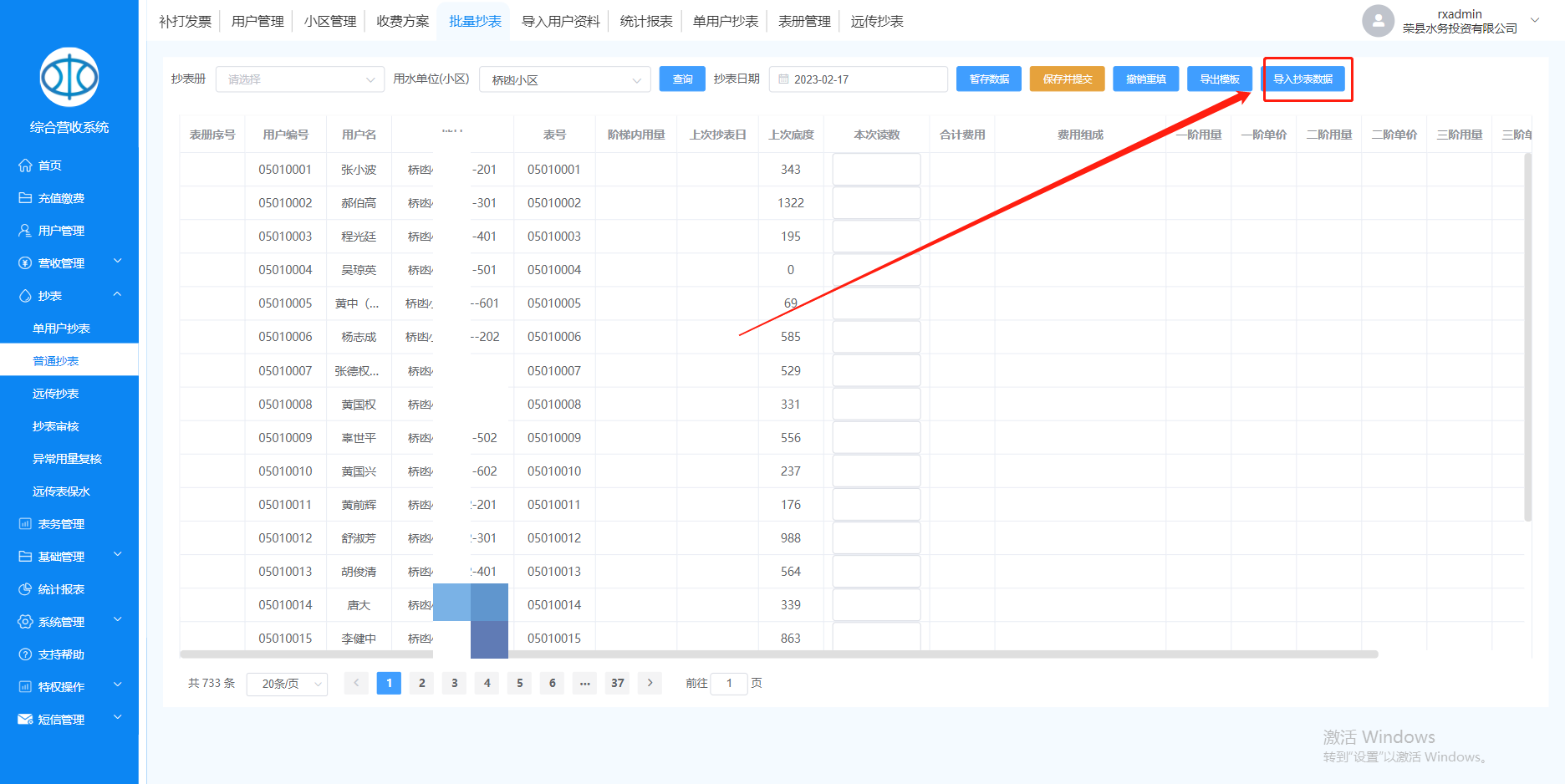
Task: Click the 抄表日期 date input field
Action: [859, 79]
